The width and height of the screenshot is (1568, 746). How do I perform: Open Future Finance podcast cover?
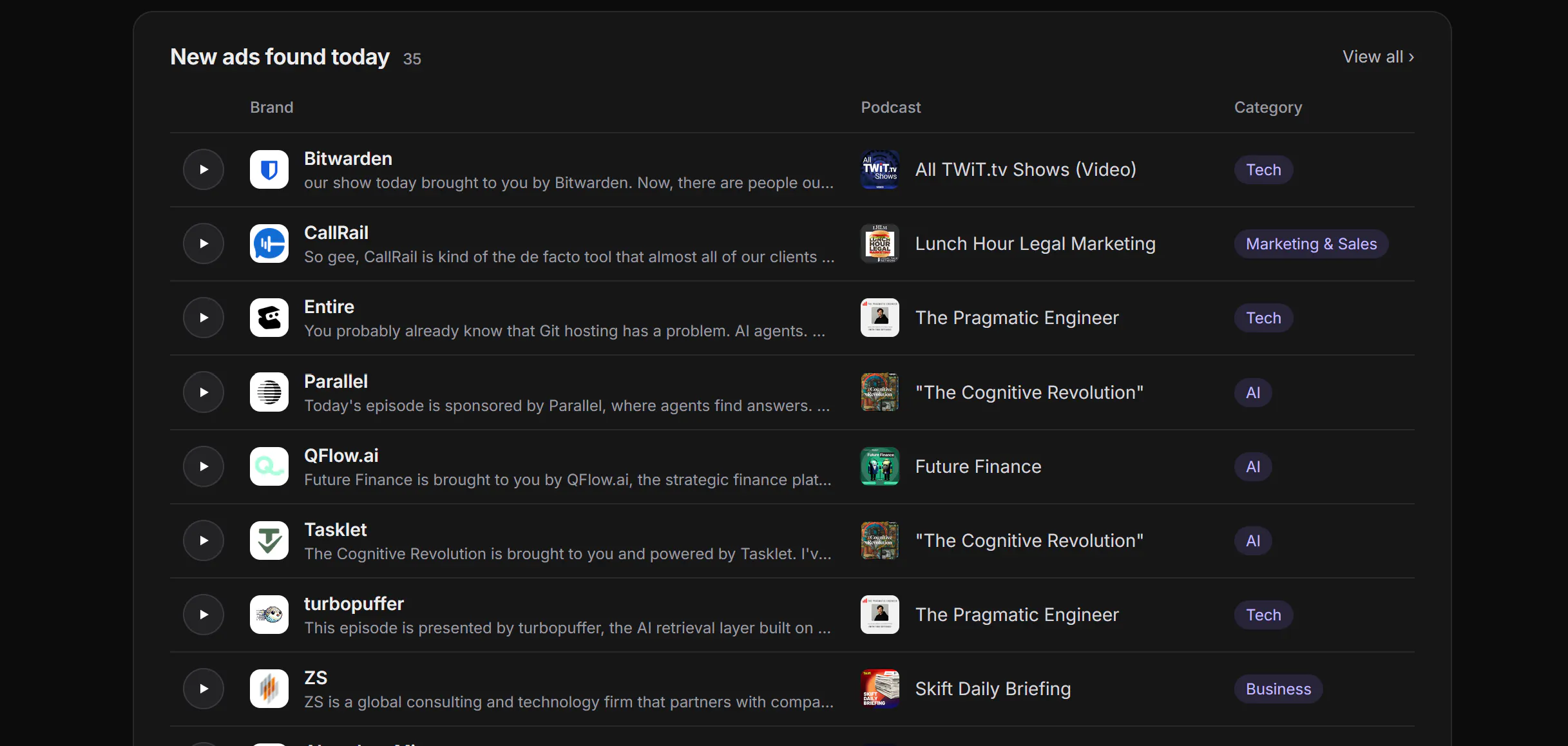pyautogui.click(x=880, y=466)
